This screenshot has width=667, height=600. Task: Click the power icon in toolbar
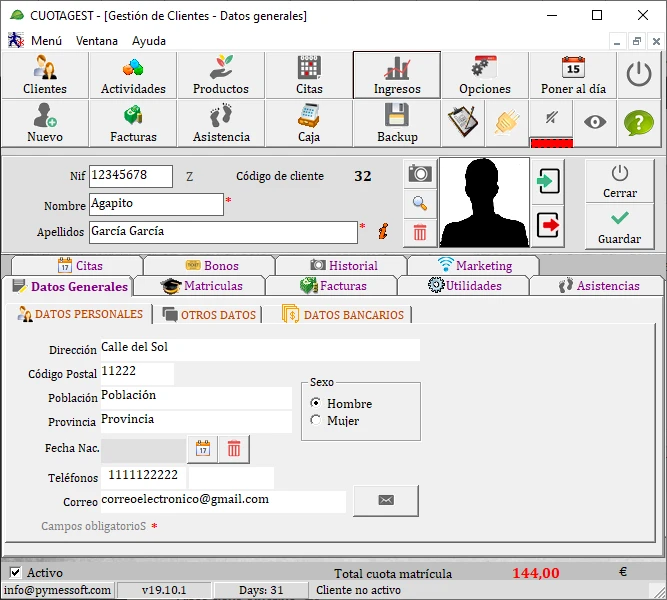[639, 75]
